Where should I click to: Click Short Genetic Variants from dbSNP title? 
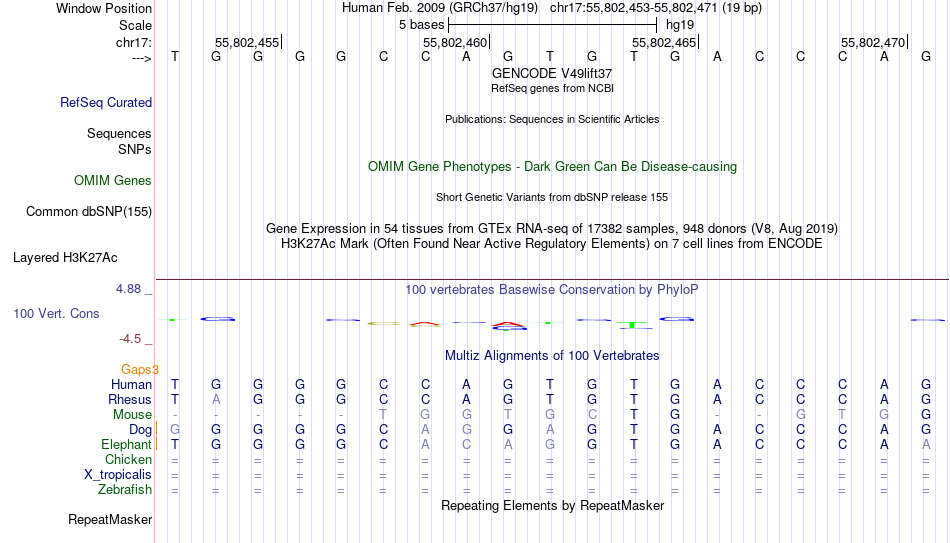[x=552, y=198]
